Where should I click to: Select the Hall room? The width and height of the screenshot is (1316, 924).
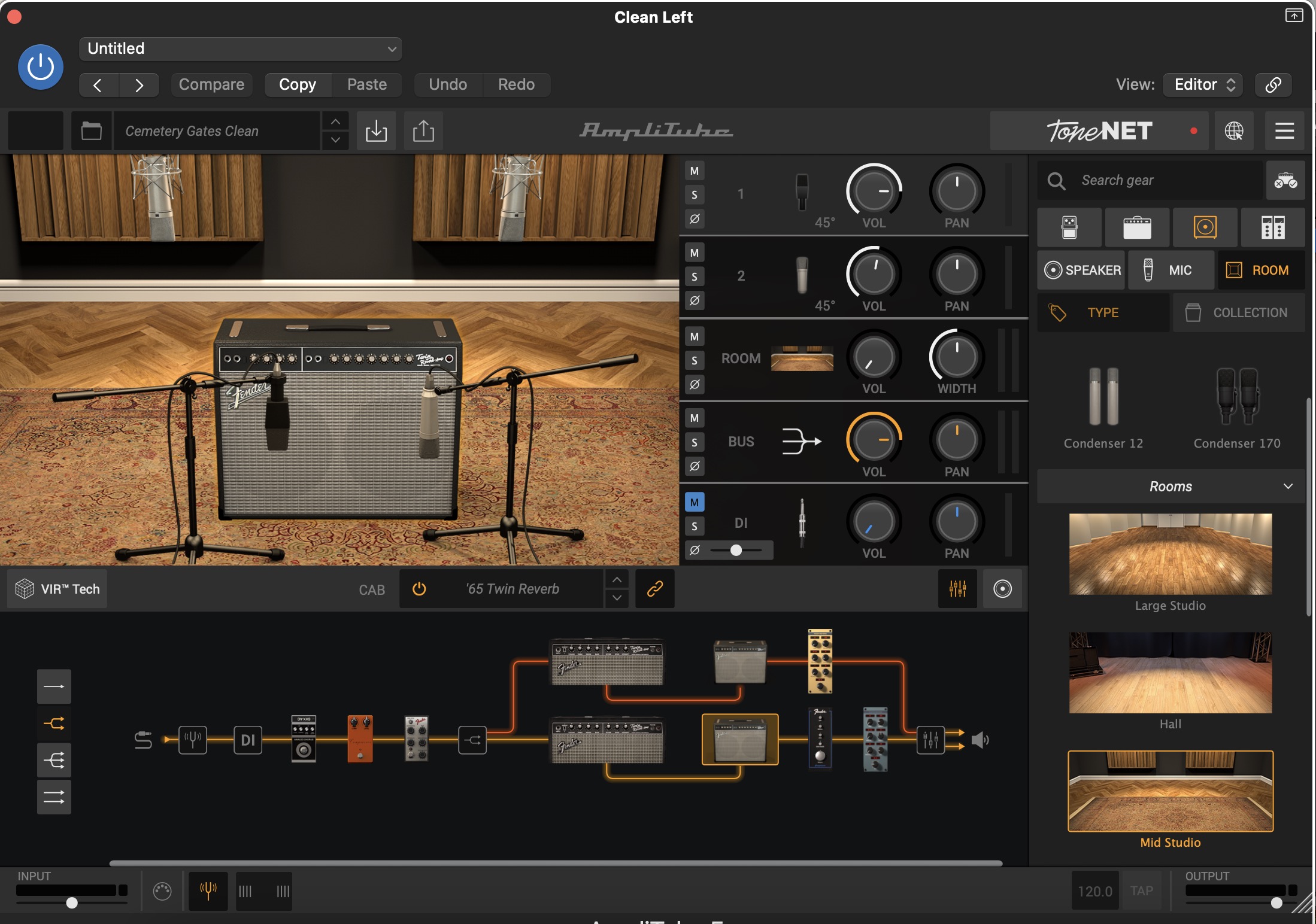1171,673
